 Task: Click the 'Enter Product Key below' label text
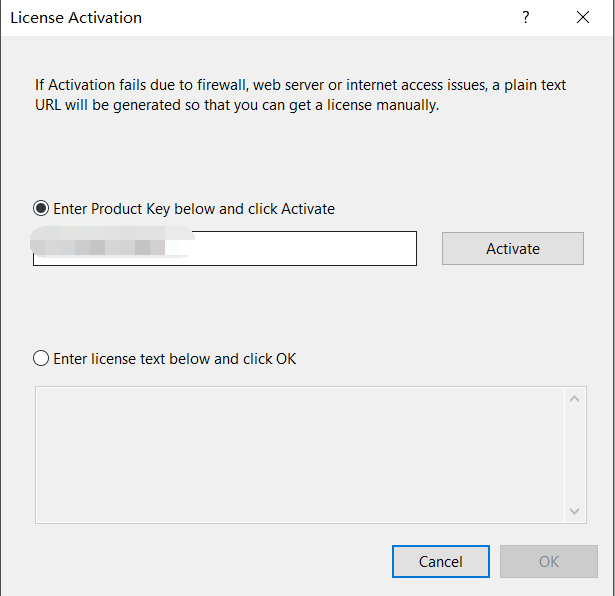tap(194, 209)
